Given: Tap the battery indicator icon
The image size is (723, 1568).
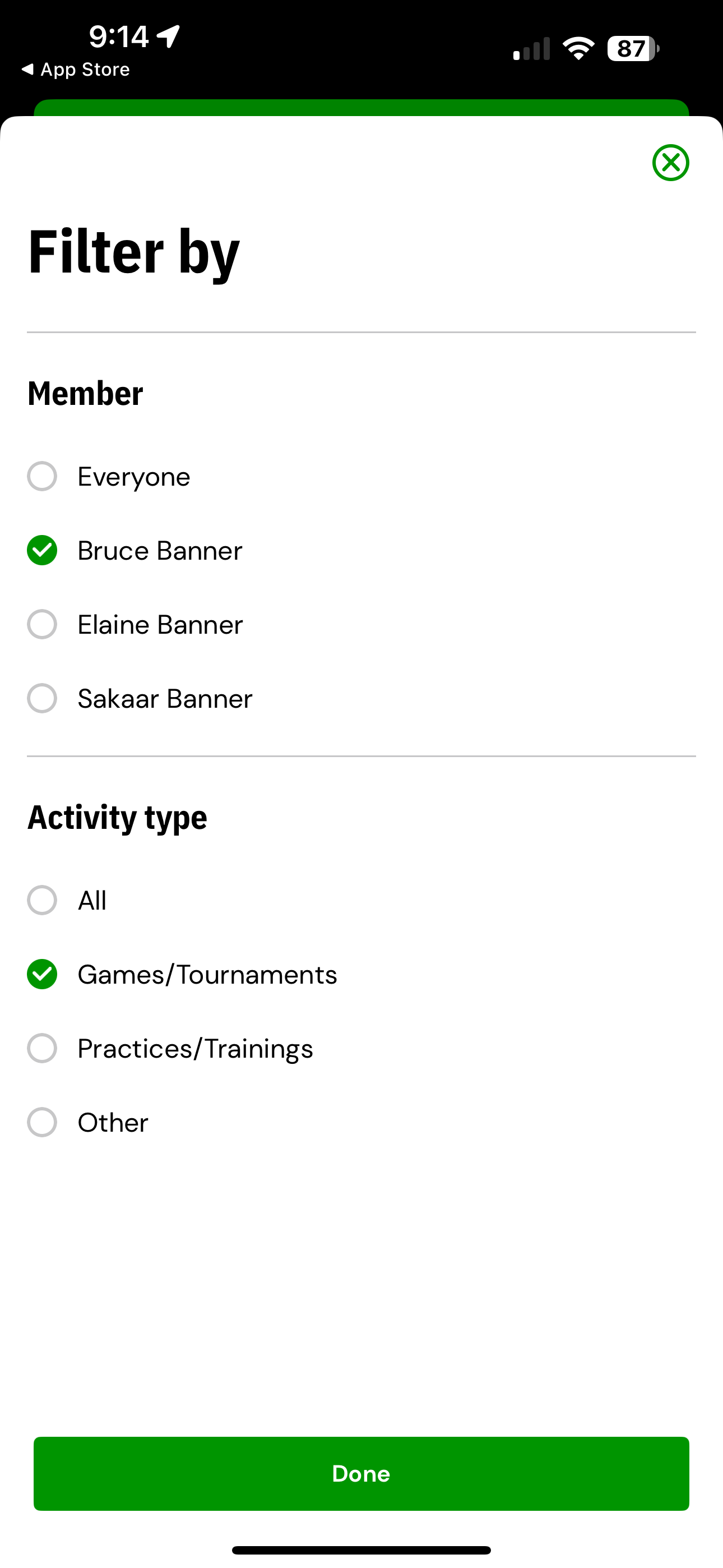Looking at the screenshot, I should point(633,49).
